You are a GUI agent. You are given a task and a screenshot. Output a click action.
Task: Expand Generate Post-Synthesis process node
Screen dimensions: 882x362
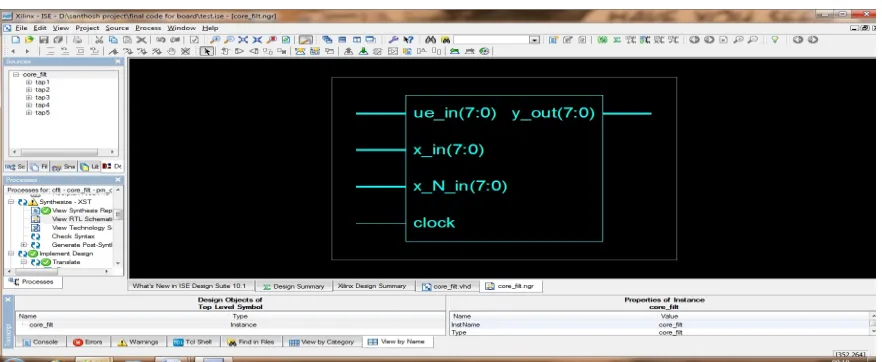pos(24,245)
